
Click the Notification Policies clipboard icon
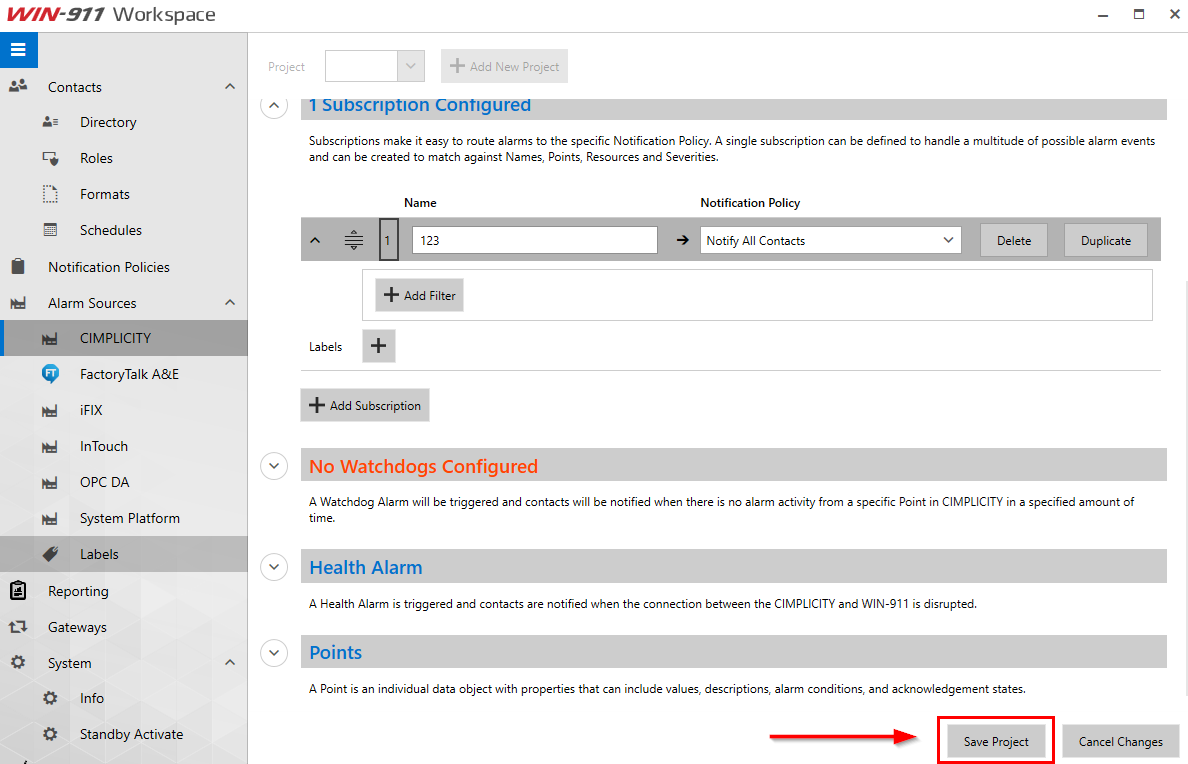(x=18, y=266)
